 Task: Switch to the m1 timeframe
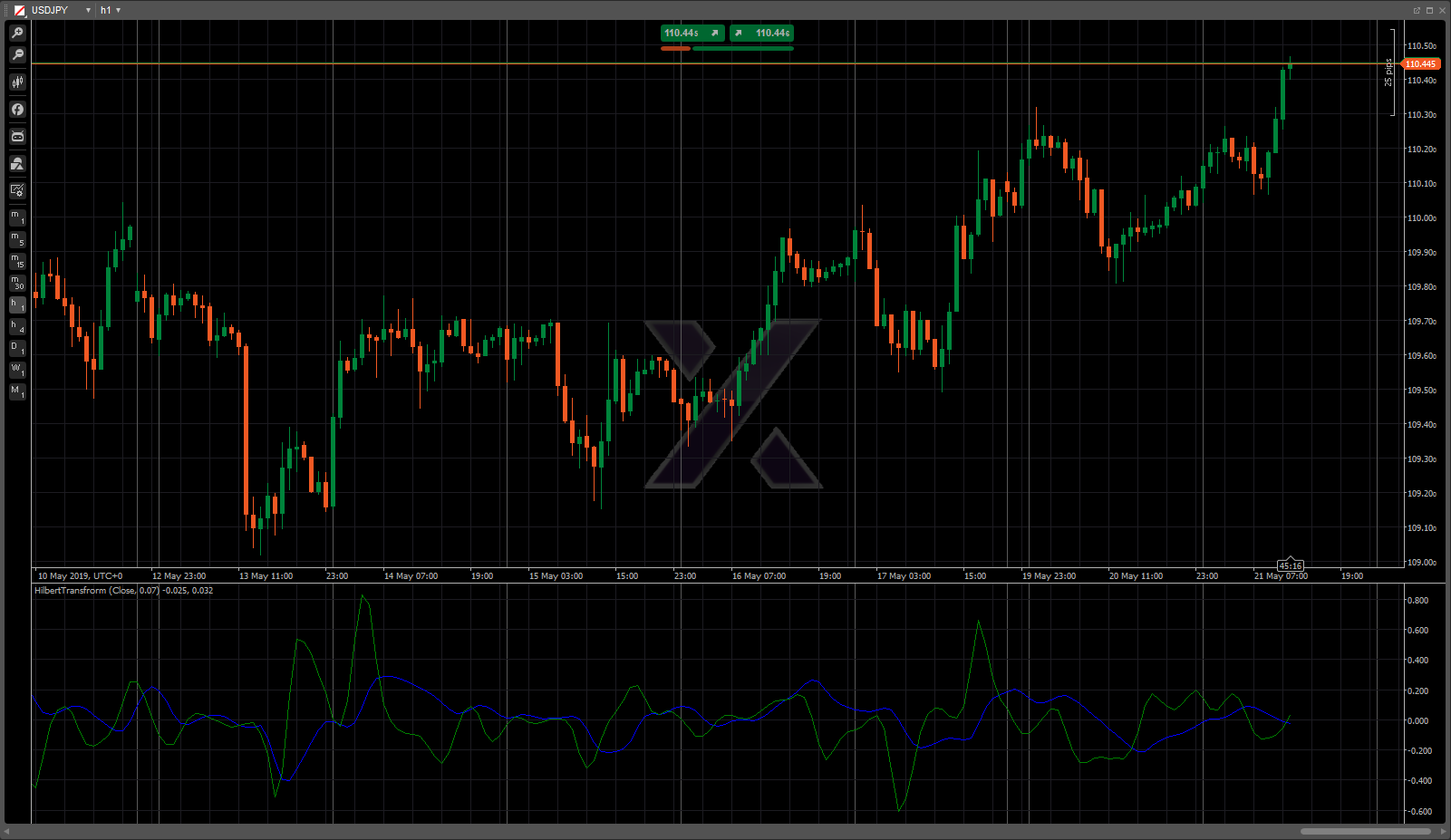[17, 217]
